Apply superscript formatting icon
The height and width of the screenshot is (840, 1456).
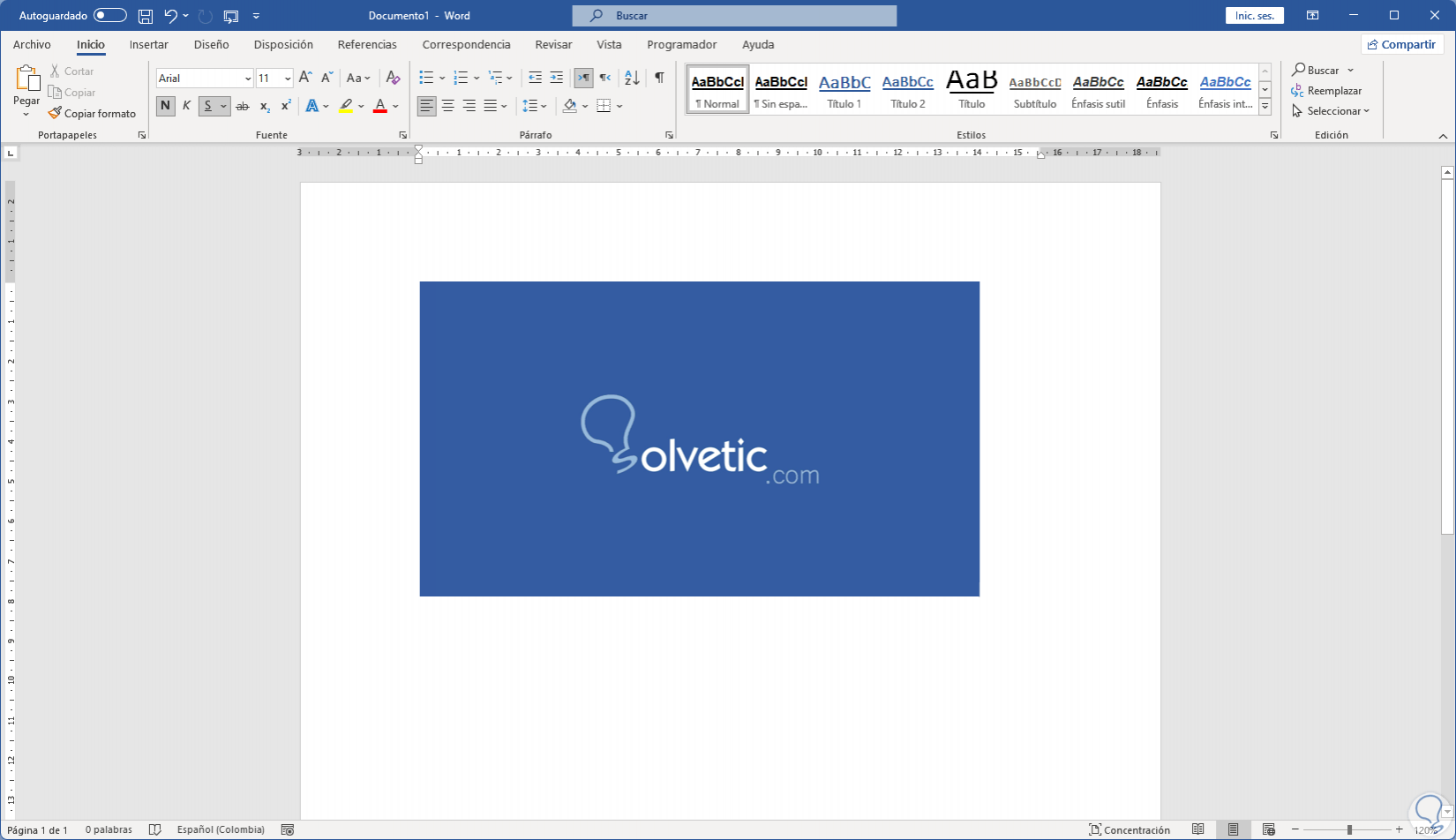[x=286, y=106]
